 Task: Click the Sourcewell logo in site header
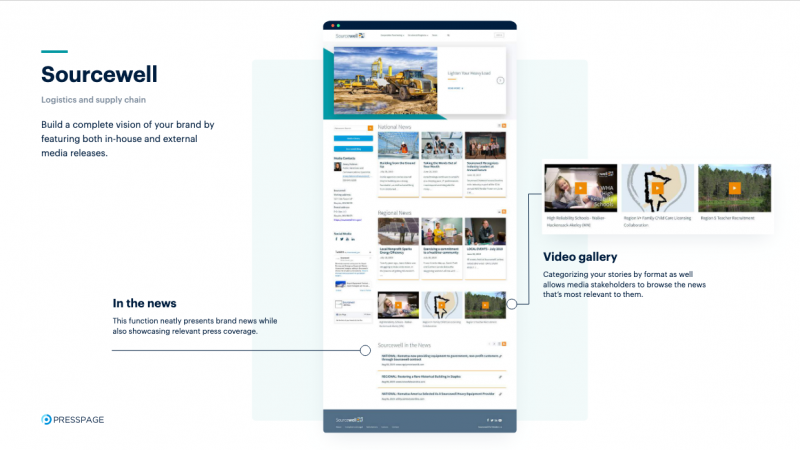[x=350, y=36]
